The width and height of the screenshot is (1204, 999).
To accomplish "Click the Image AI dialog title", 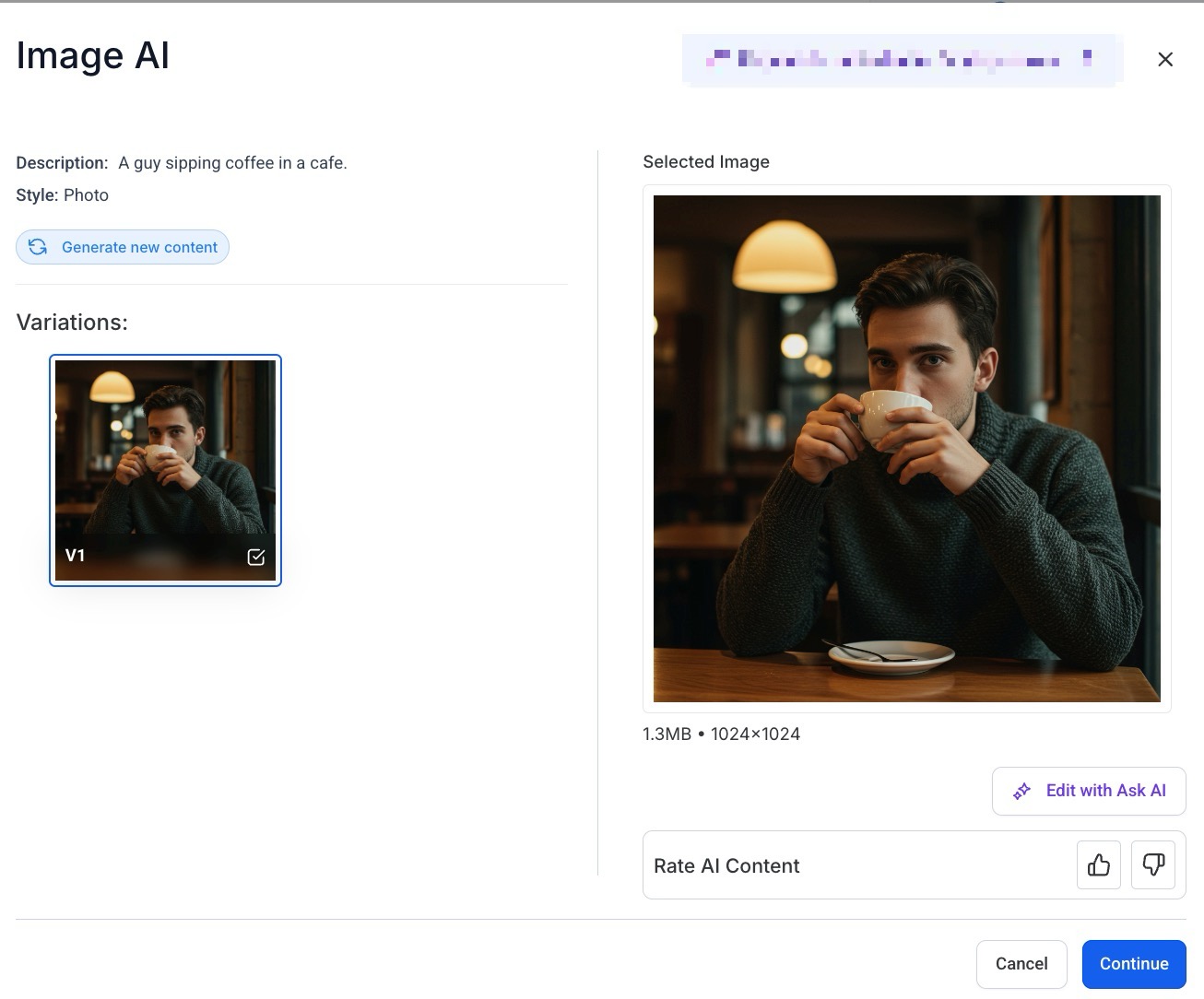I will [x=93, y=56].
